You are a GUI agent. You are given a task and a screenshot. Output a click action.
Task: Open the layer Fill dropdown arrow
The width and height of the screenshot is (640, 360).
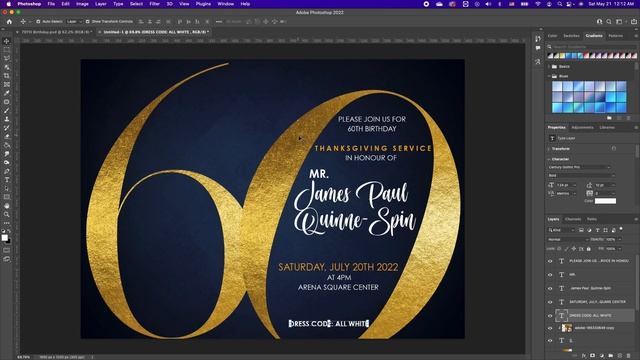(619, 249)
